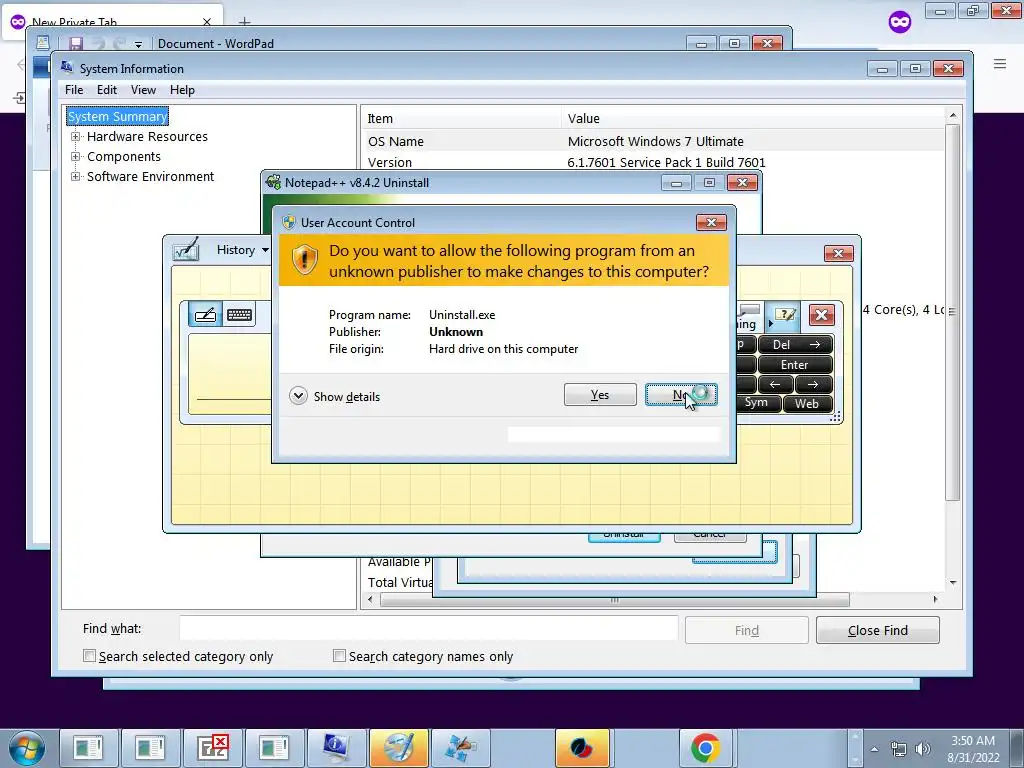The image size is (1024, 768).
Task: Switch to on-screen keyboard mode icon
Action: (239, 315)
